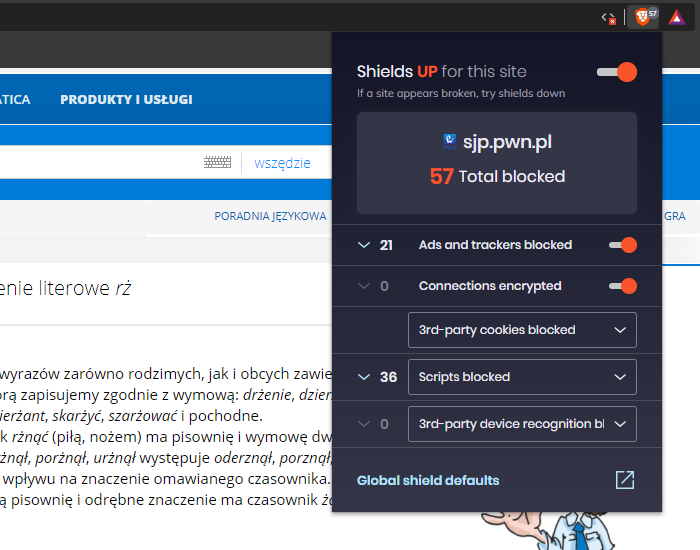Open the Brave Rewards triangle icon

click(676, 17)
